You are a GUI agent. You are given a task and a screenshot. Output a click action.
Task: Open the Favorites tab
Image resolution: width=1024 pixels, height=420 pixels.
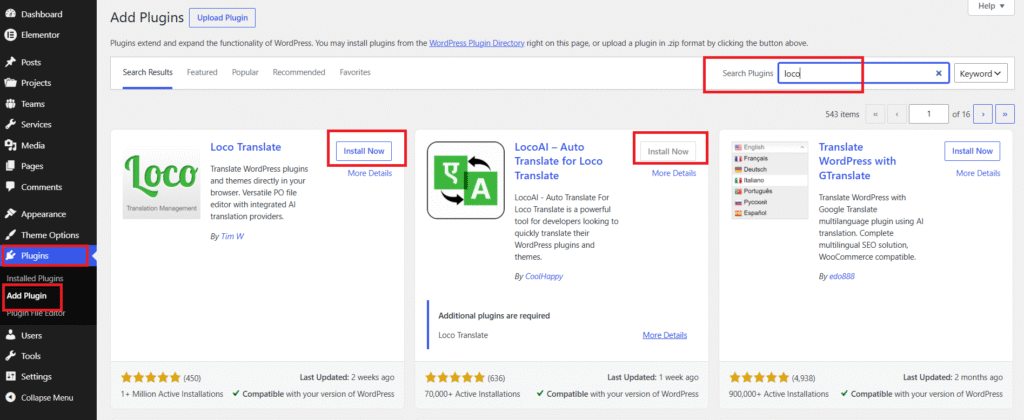click(x=355, y=73)
